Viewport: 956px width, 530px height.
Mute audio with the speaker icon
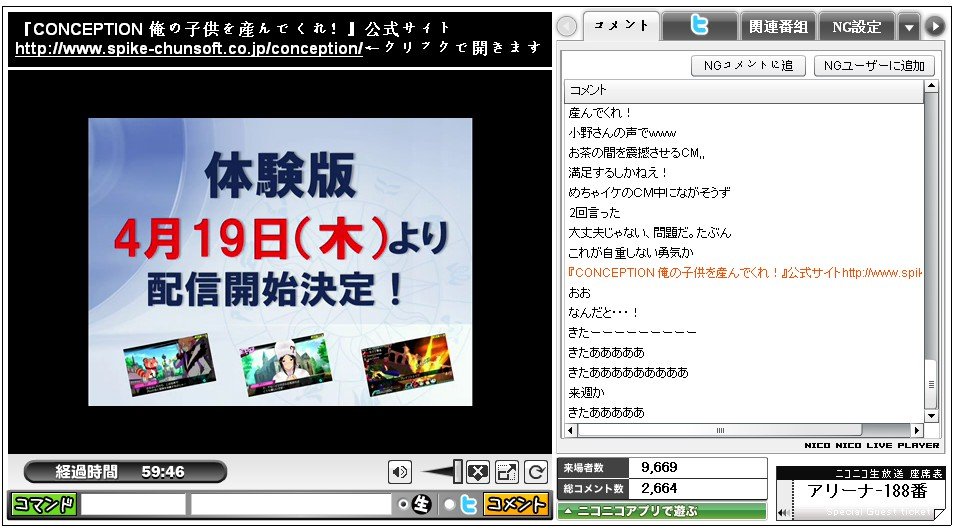[400, 472]
